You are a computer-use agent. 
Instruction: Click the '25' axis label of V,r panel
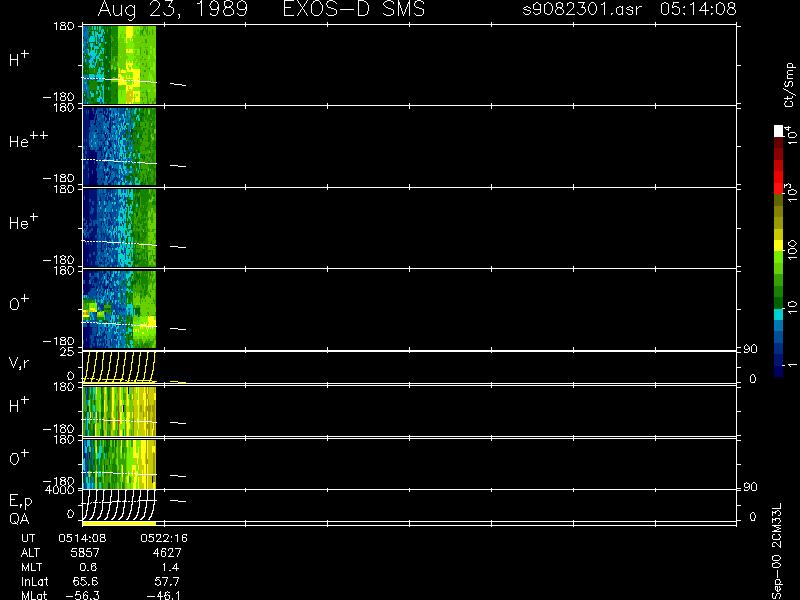(x=68, y=352)
